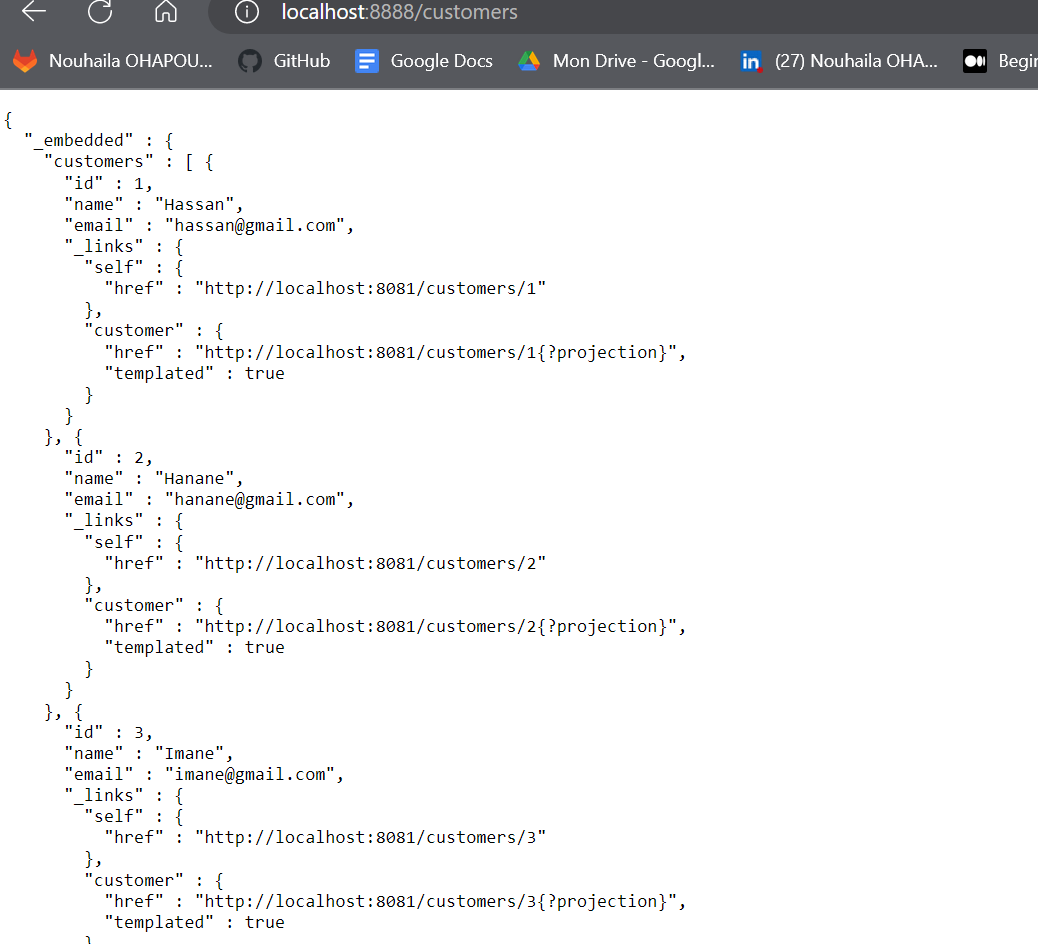Image resolution: width=1038 pixels, height=944 pixels.
Task: Click the Medium icon beside Begin bookmark
Action: pos(974,61)
